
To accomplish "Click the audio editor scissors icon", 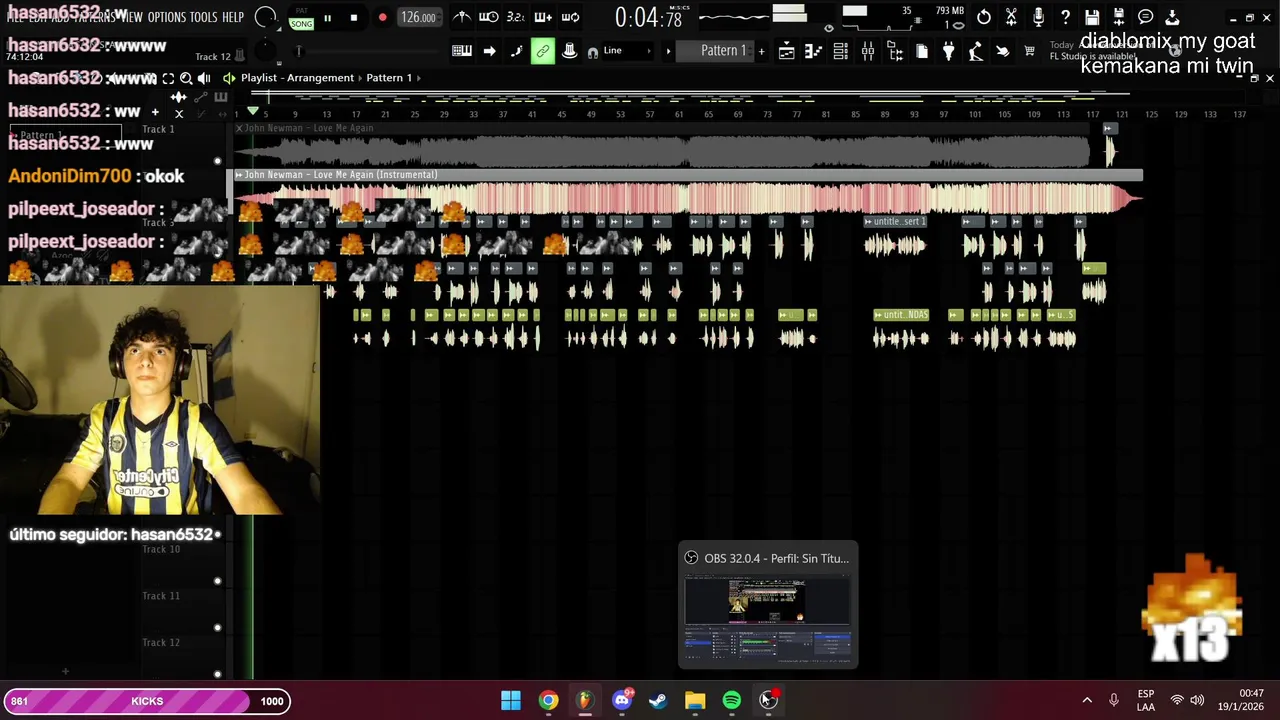I will [x=1011, y=17].
